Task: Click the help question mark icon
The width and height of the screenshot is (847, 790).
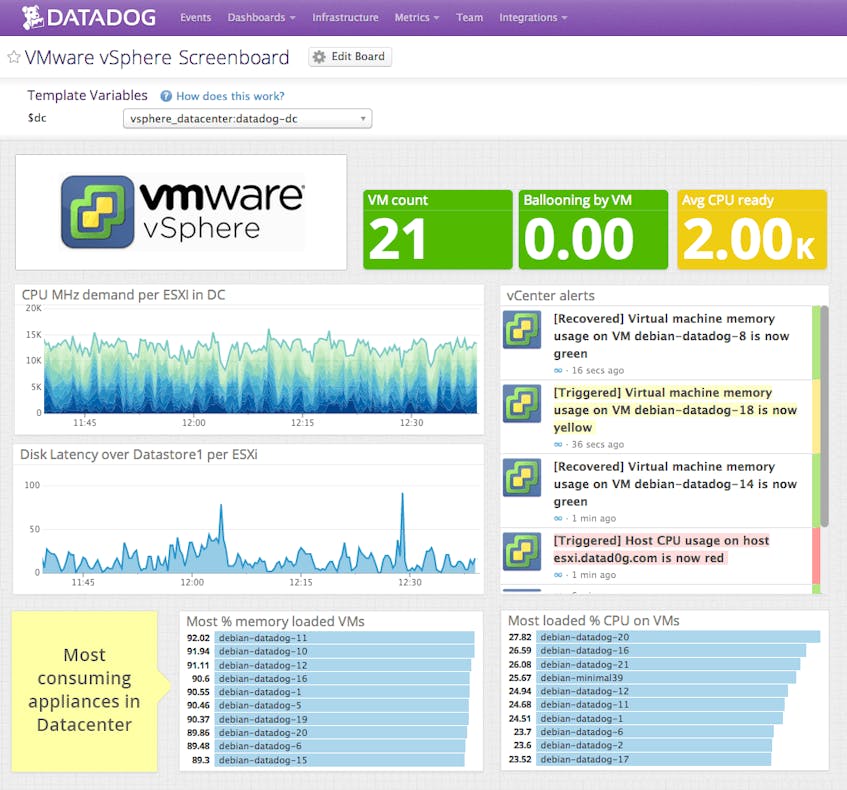Action: (166, 96)
